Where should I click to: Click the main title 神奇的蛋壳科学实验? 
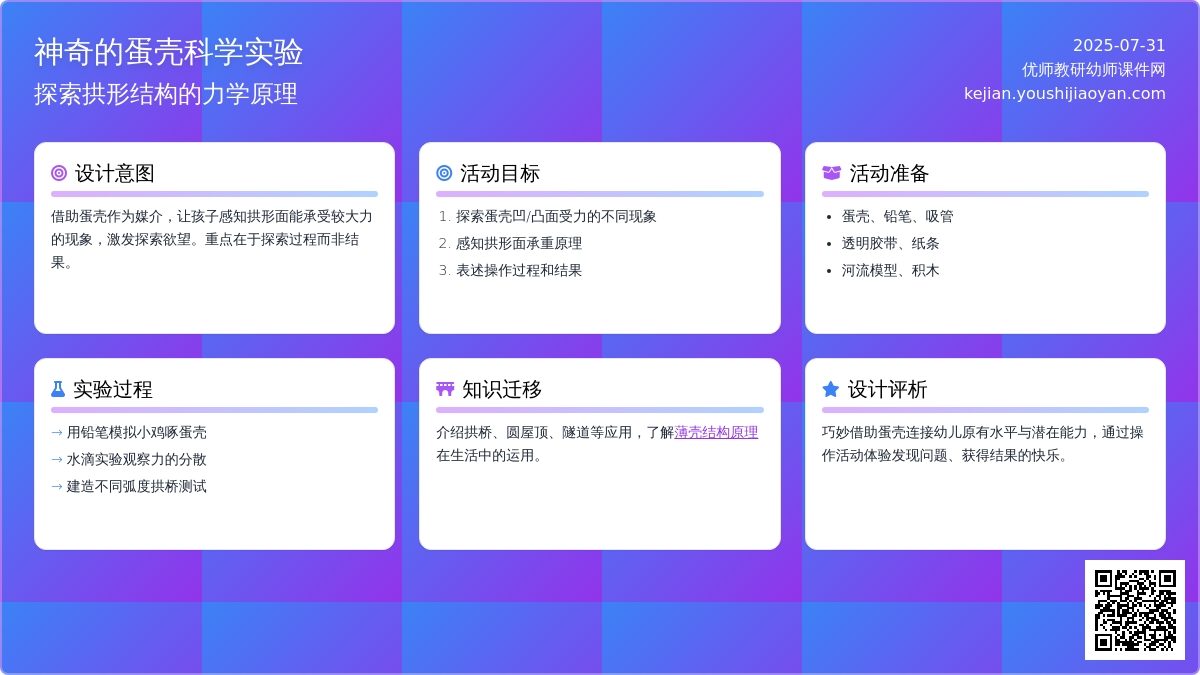pyautogui.click(x=169, y=52)
